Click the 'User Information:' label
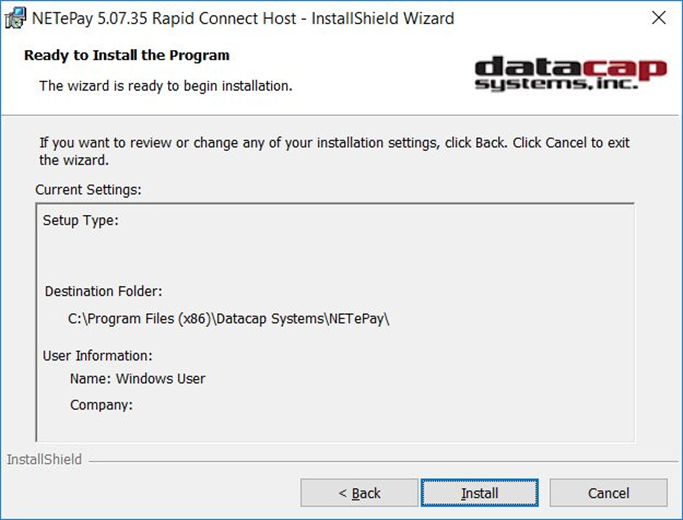Screen dimensions: 683x520 pyautogui.click(x=98, y=356)
